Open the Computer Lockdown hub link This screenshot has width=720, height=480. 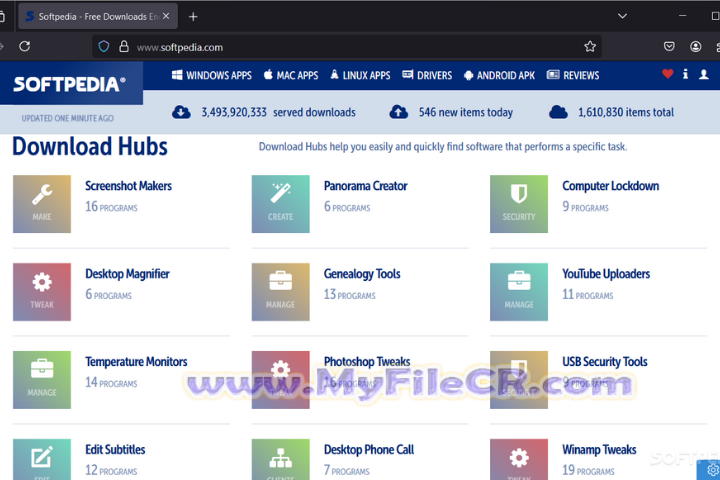[x=611, y=186]
